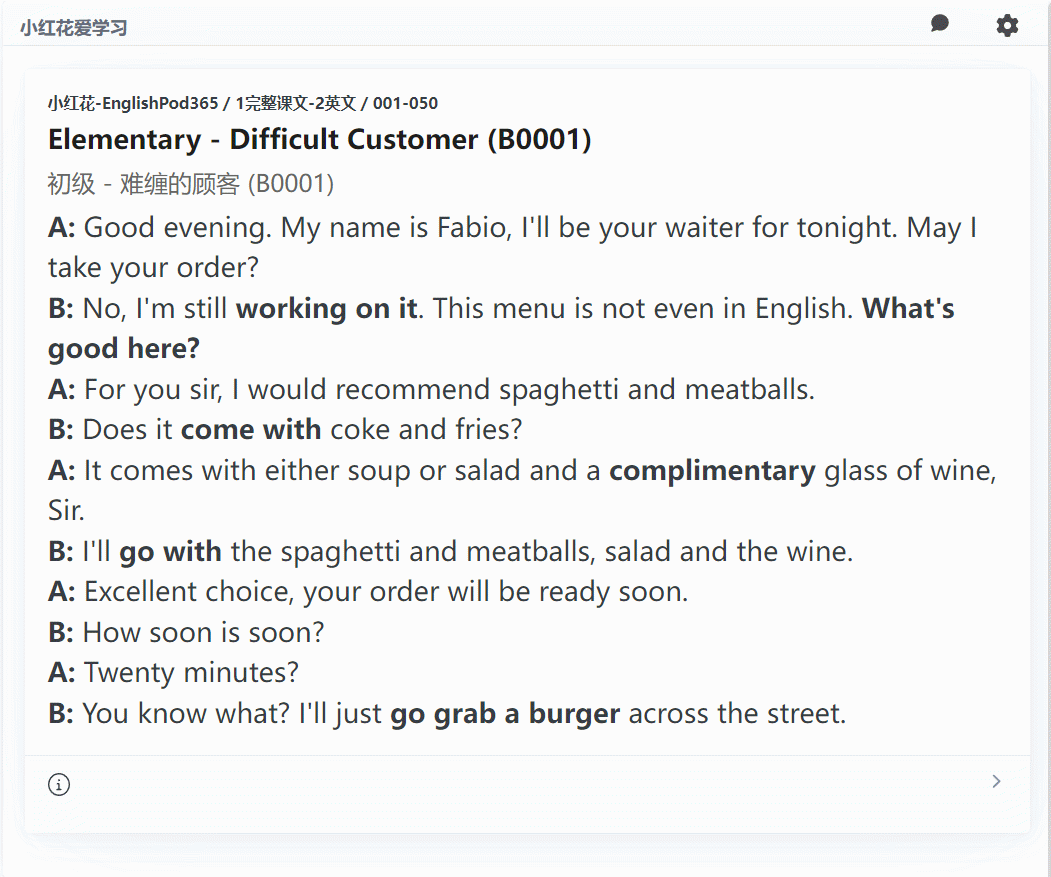Click the "Excellent choice" dialogue line
Viewport: 1051px width, 877px height.
pyautogui.click(x=385, y=592)
